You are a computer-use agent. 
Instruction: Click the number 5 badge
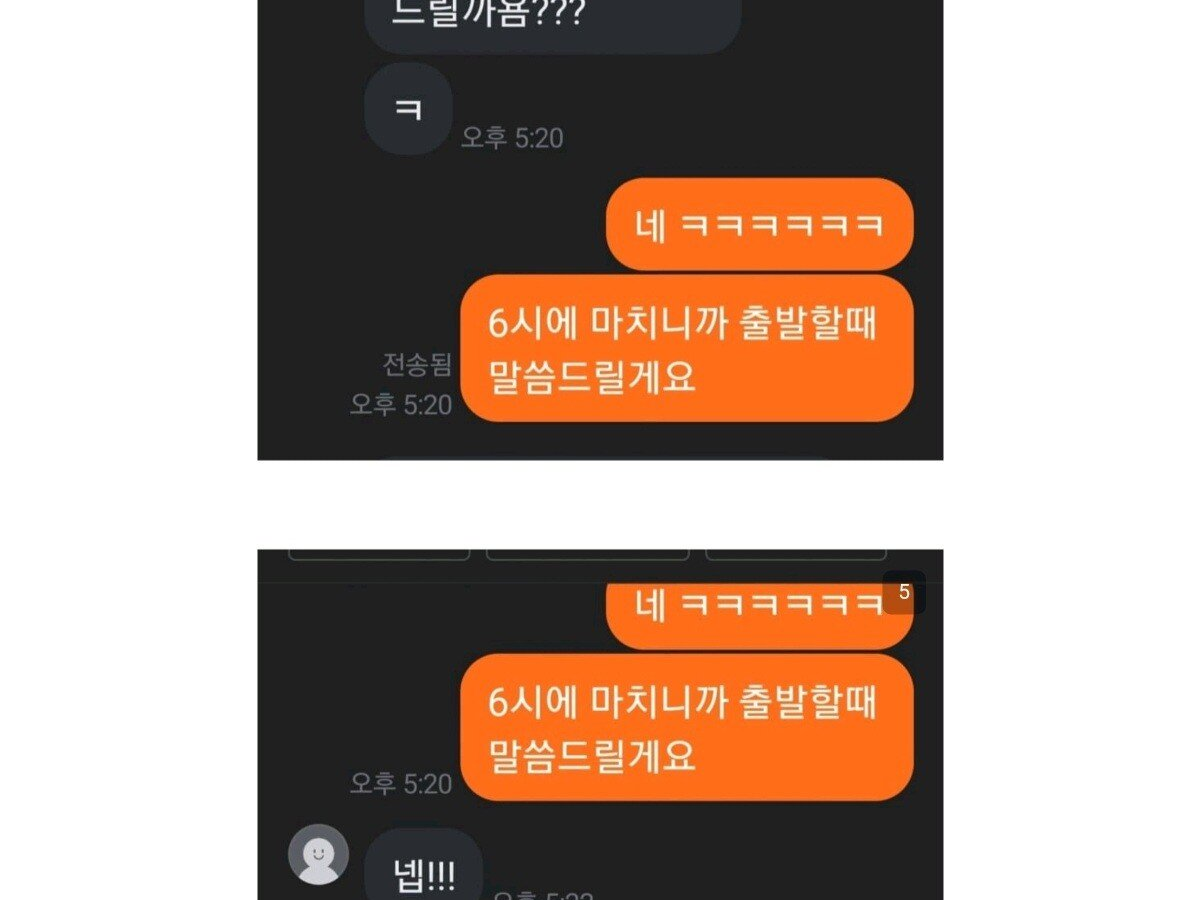[904, 592]
